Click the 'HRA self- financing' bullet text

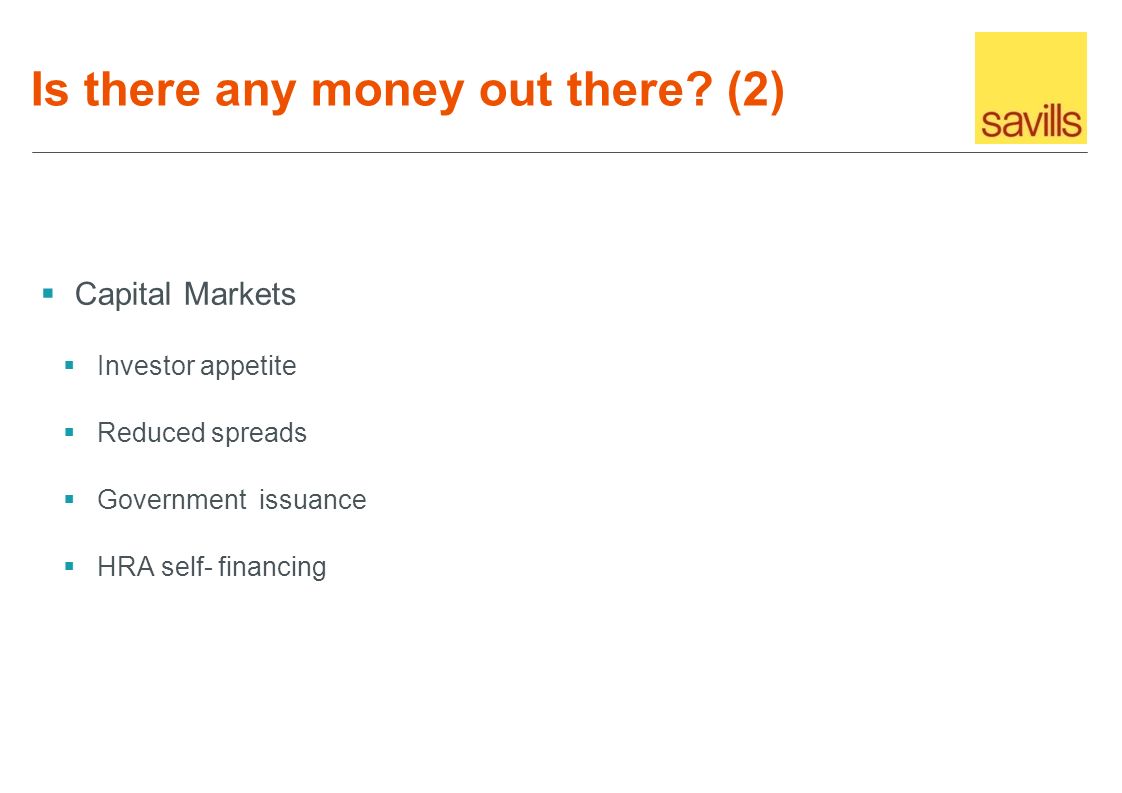click(x=212, y=567)
